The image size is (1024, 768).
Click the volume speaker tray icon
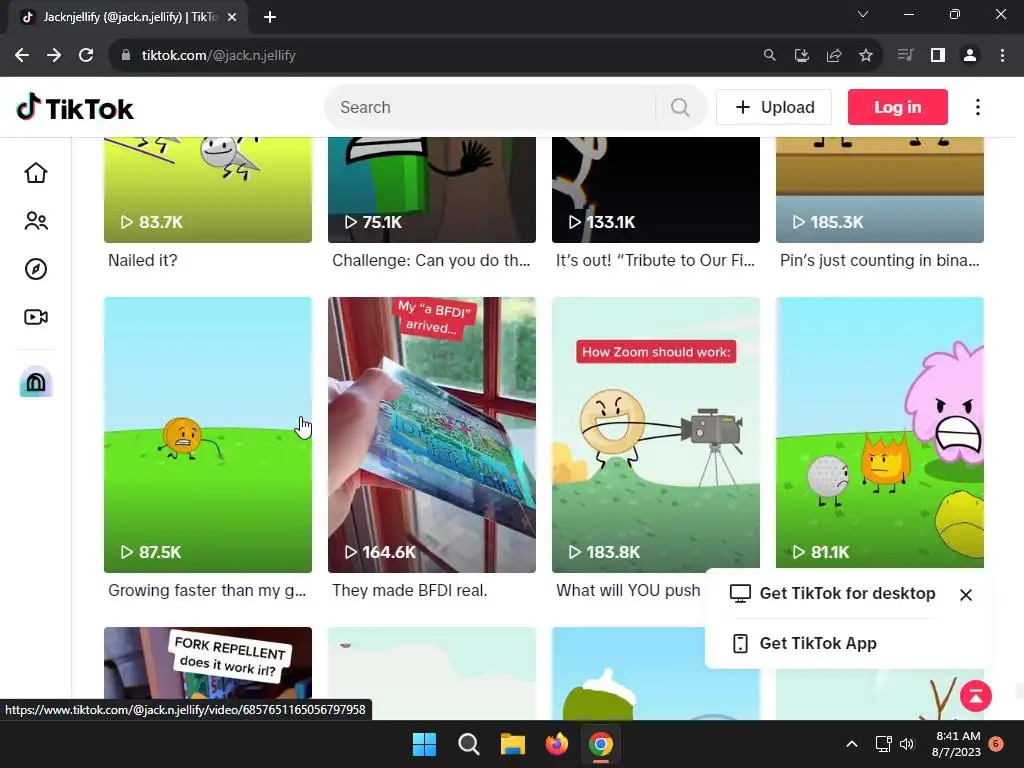[x=907, y=744]
